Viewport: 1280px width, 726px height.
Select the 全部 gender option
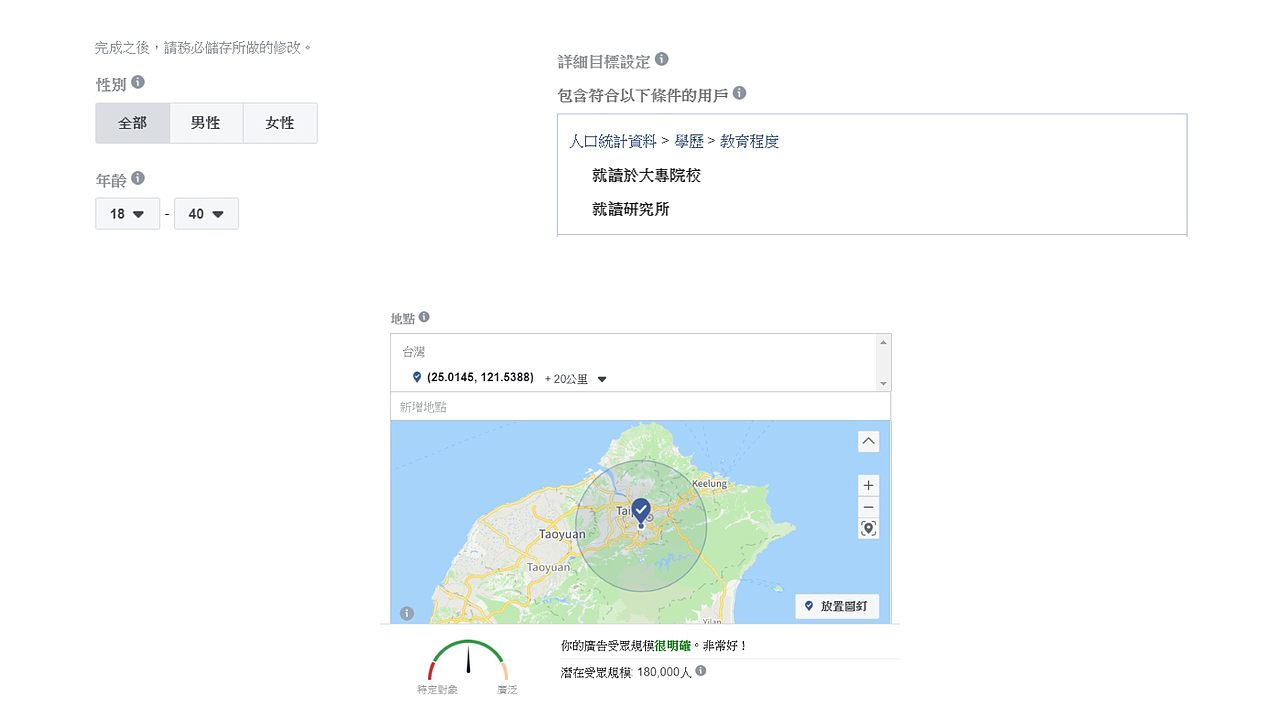point(132,122)
